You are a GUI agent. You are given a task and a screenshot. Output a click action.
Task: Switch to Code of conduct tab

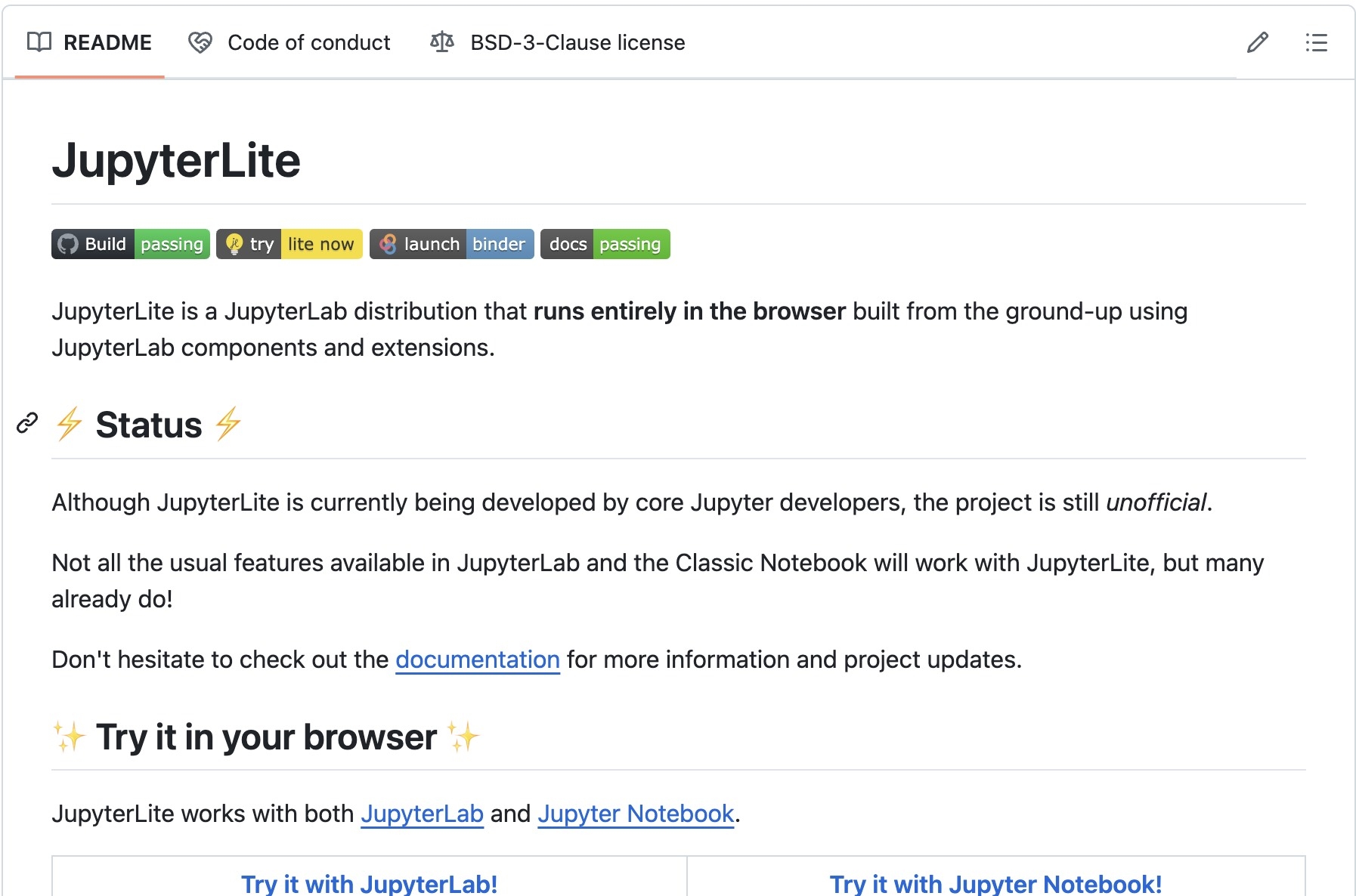point(289,42)
